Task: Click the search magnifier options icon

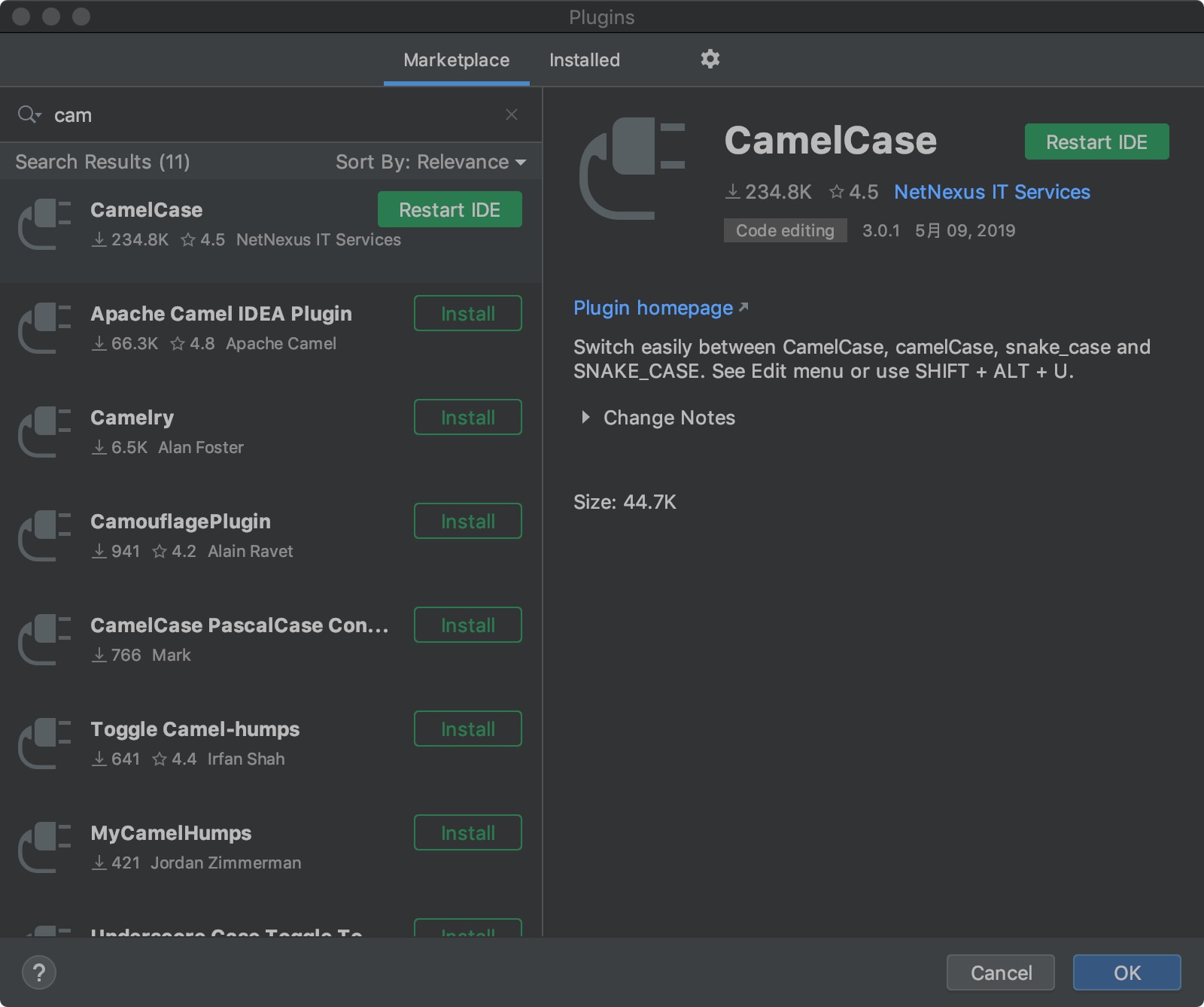Action: [29, 114]
